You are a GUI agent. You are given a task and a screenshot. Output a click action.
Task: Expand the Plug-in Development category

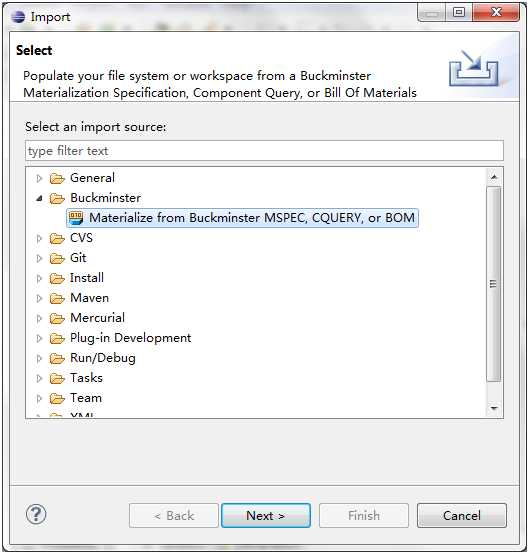39,338
